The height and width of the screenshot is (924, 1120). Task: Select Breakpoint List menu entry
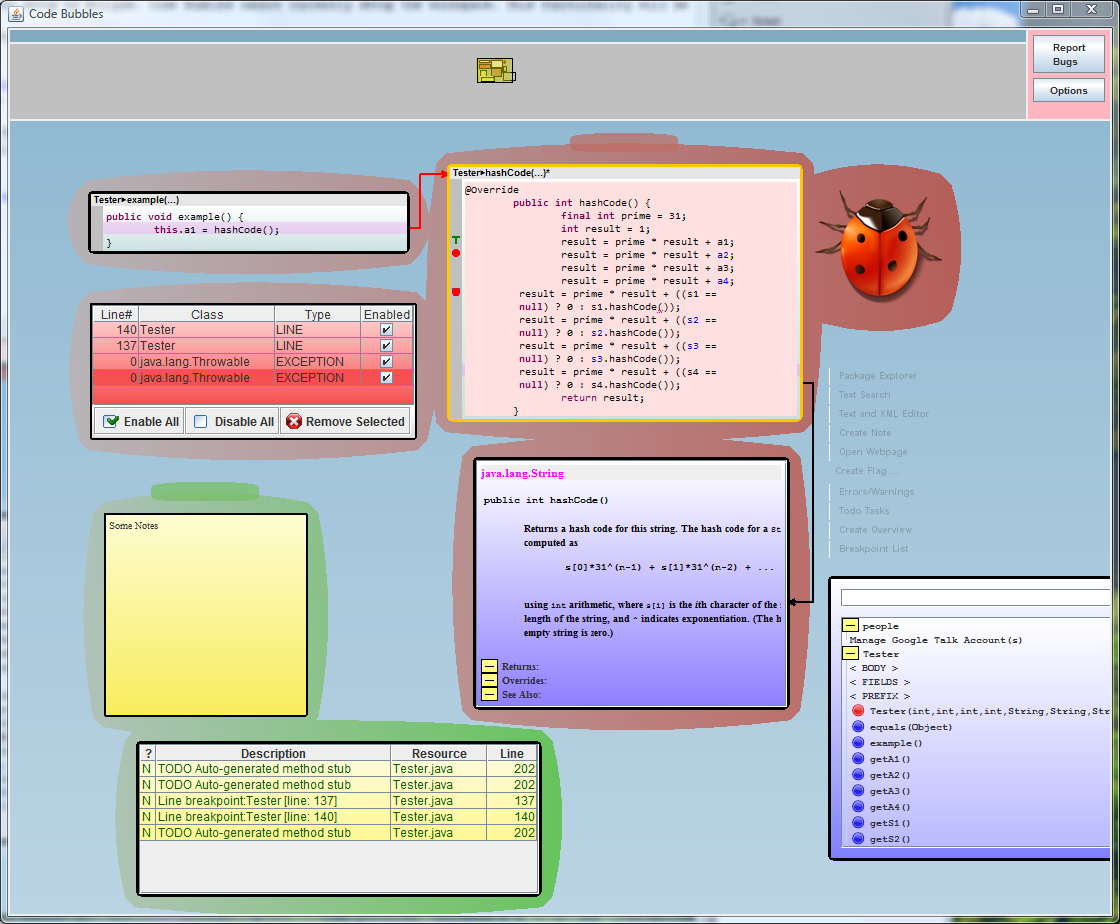[873, 549]
